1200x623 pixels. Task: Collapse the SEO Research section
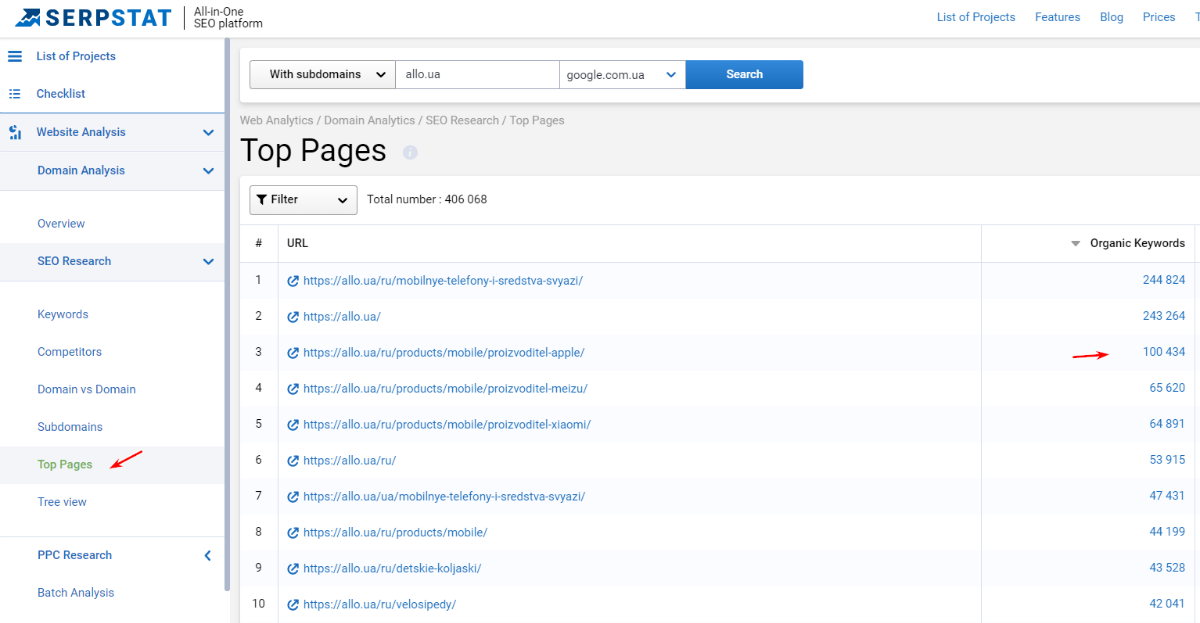pyautogui.click(x=208, y=261)
